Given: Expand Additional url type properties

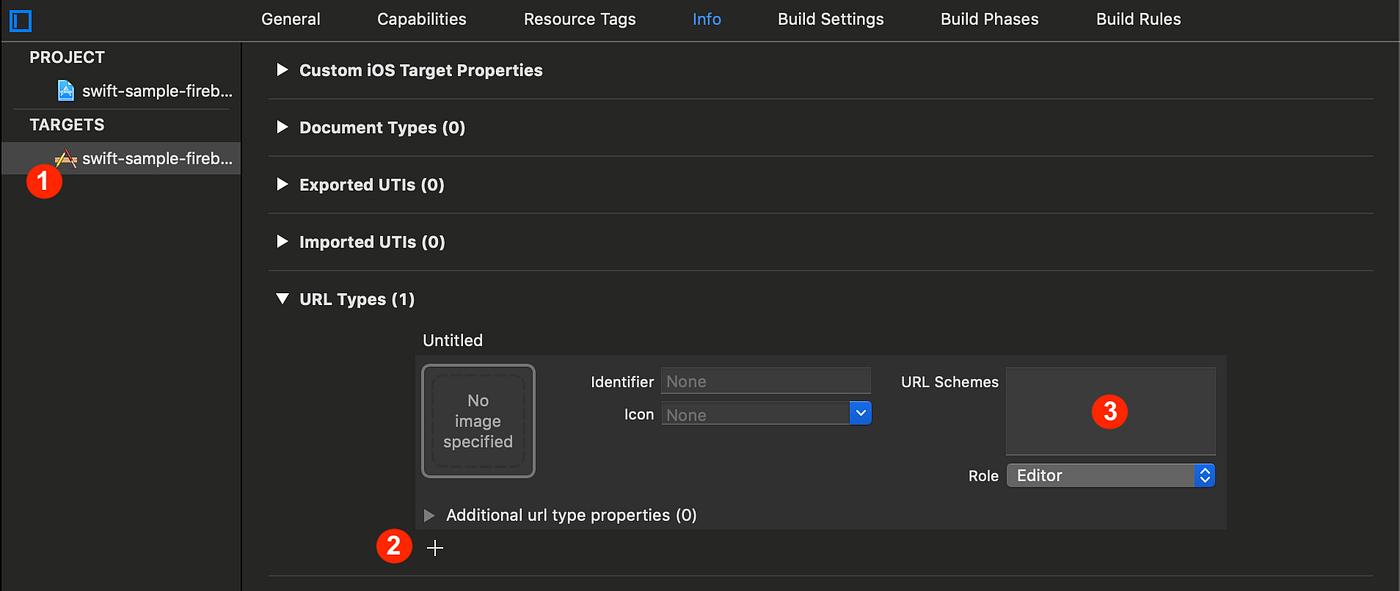Looking at the screenshot, I should click(430, 514).
